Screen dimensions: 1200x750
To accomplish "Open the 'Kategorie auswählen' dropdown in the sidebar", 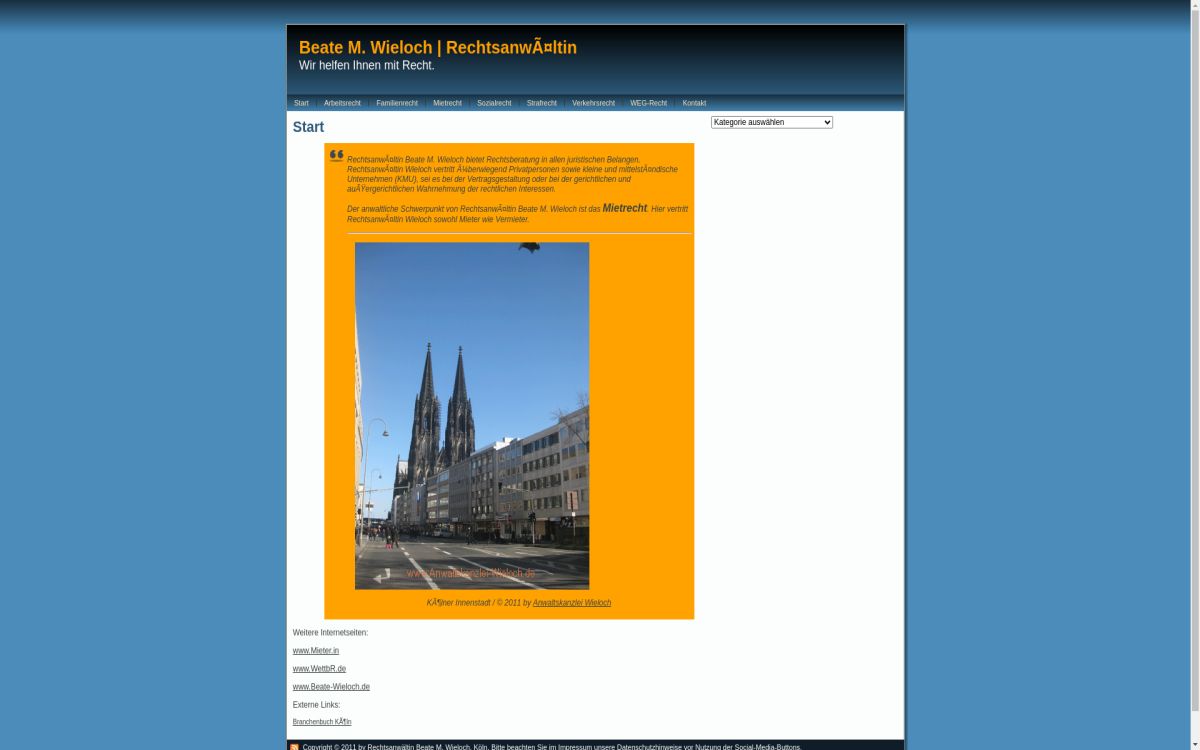I will click(x=771, y=122).
